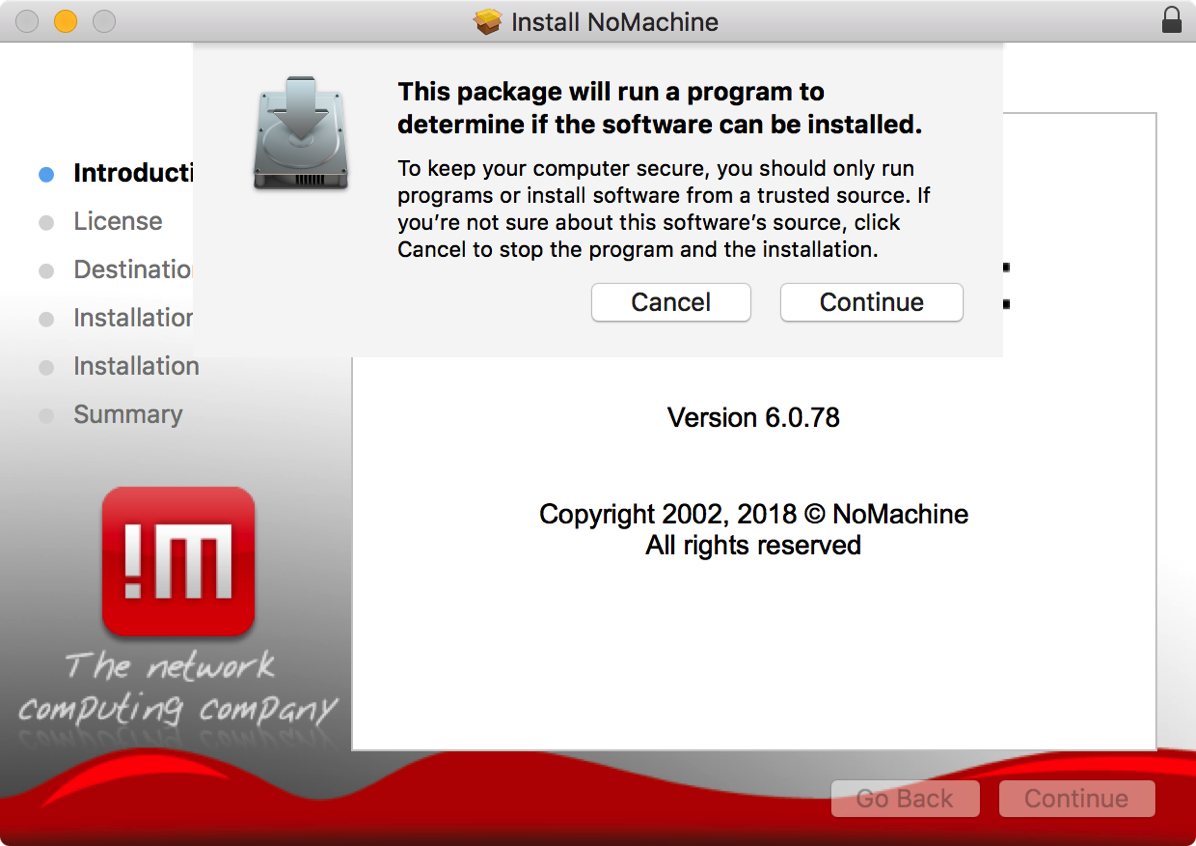The height and width of the screenshot is (846, 1196).
Task: Click the All rights reserved text
Action: tap(753, 545)
